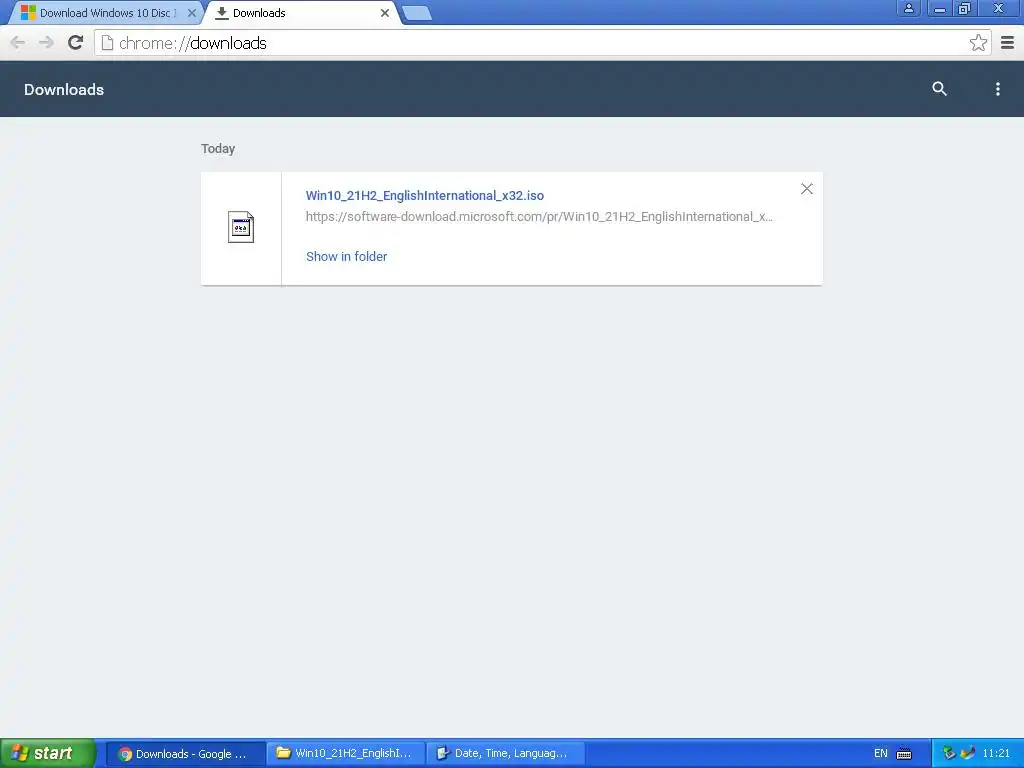1024x768 pixels.
Task: Close the Download Windows 10 Disc tab
Action: (191, 13)
